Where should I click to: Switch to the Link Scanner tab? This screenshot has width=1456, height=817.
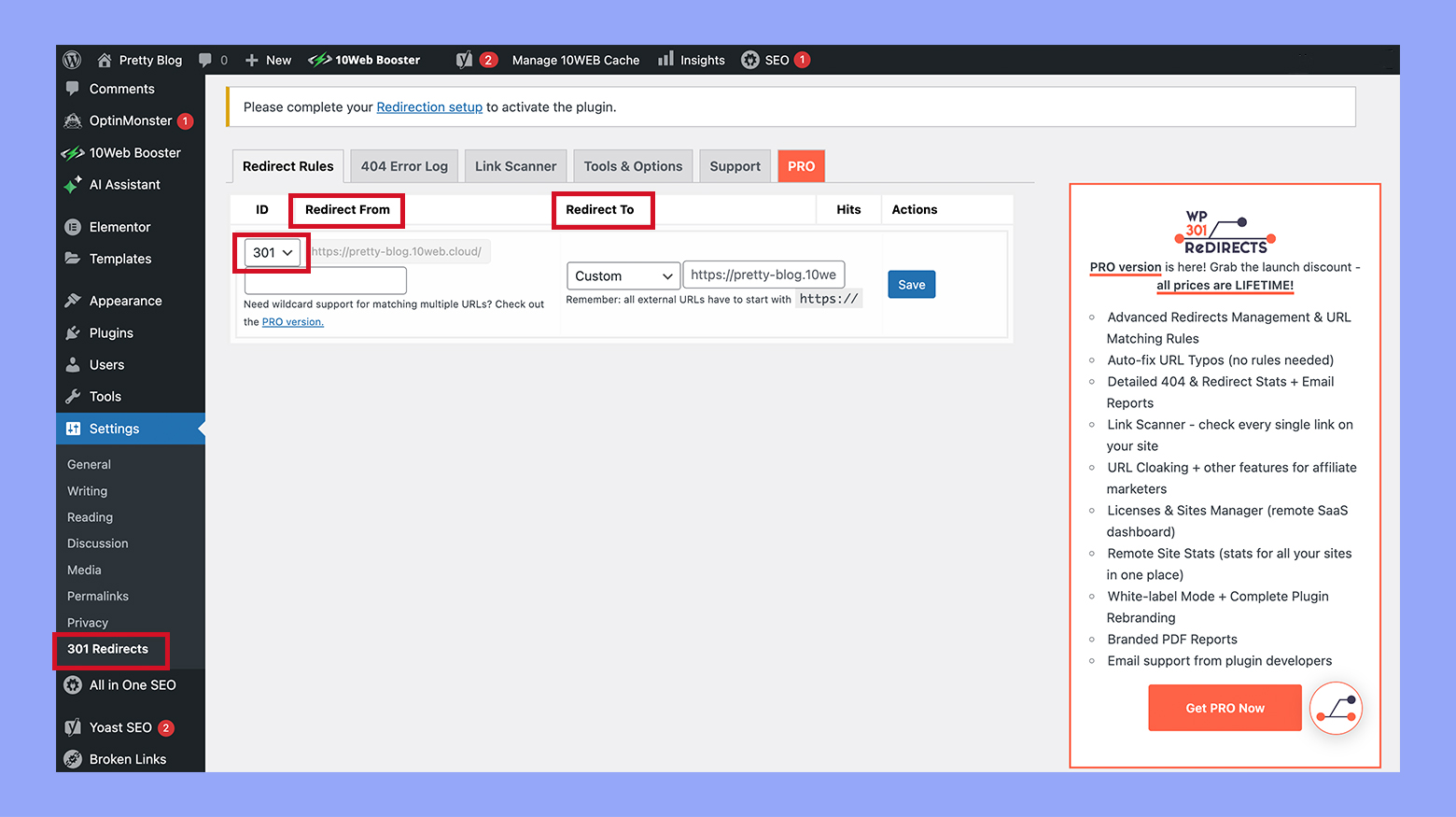tap(515, 166)
